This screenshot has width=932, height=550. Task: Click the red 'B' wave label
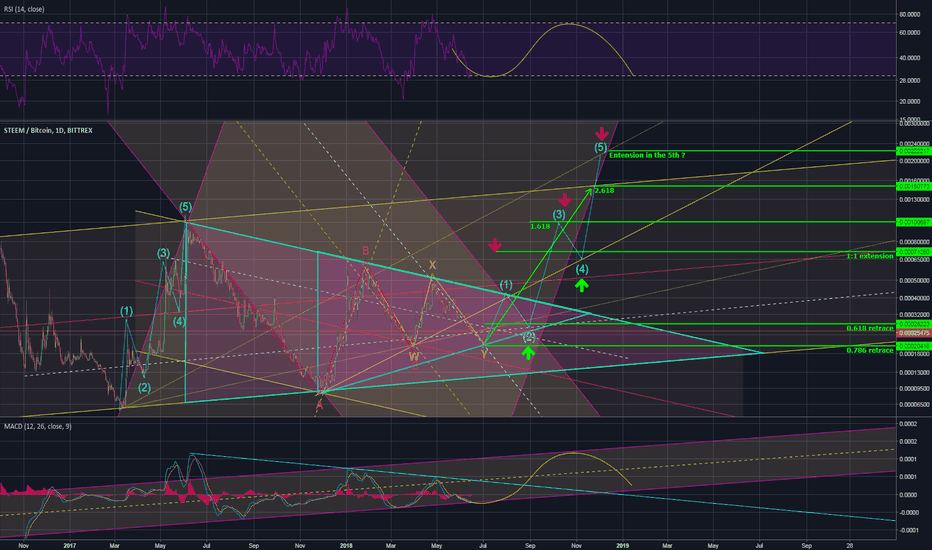[x=366, y=250]
